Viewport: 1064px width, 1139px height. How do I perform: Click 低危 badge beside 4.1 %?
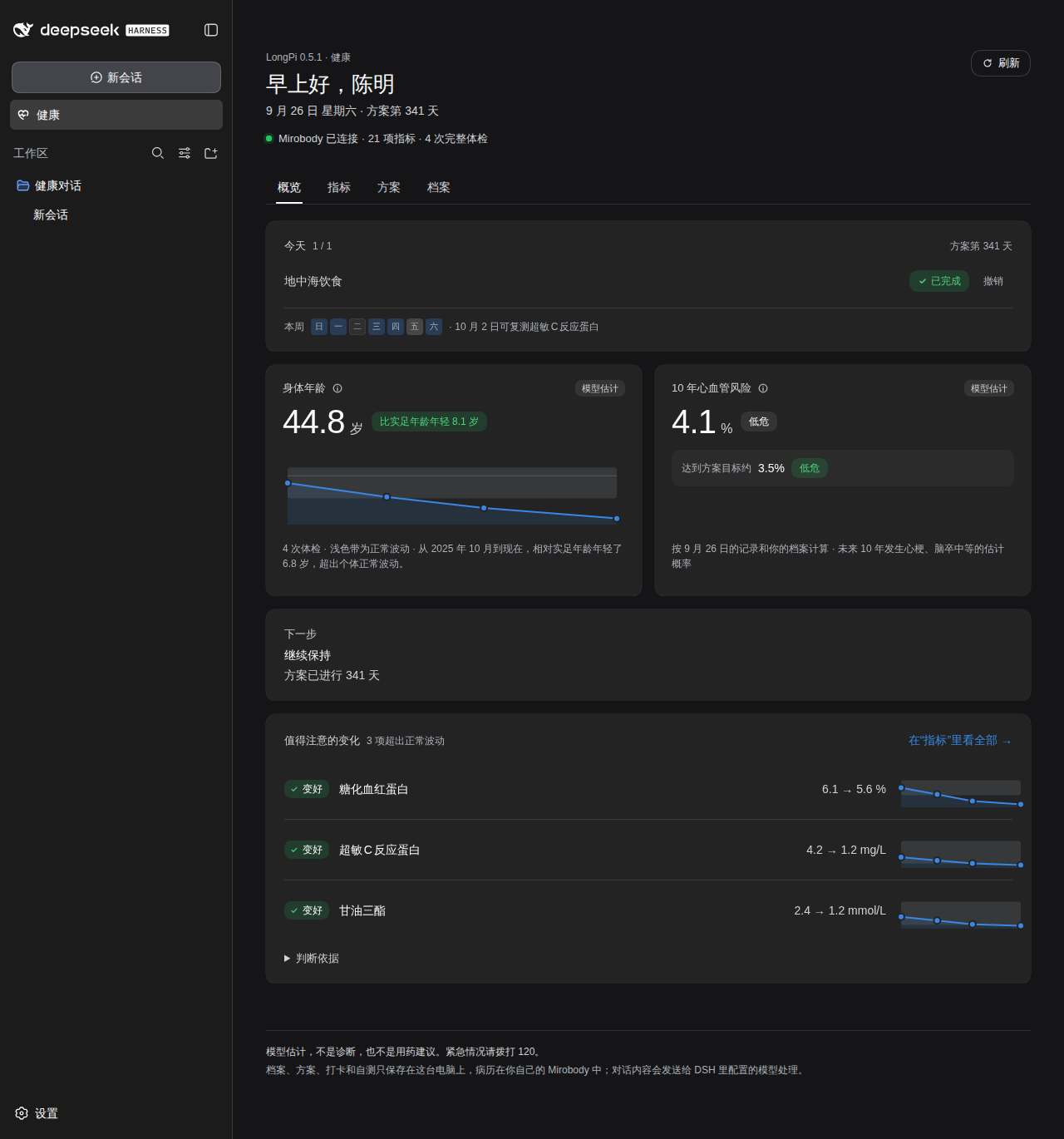click(759, 422)
